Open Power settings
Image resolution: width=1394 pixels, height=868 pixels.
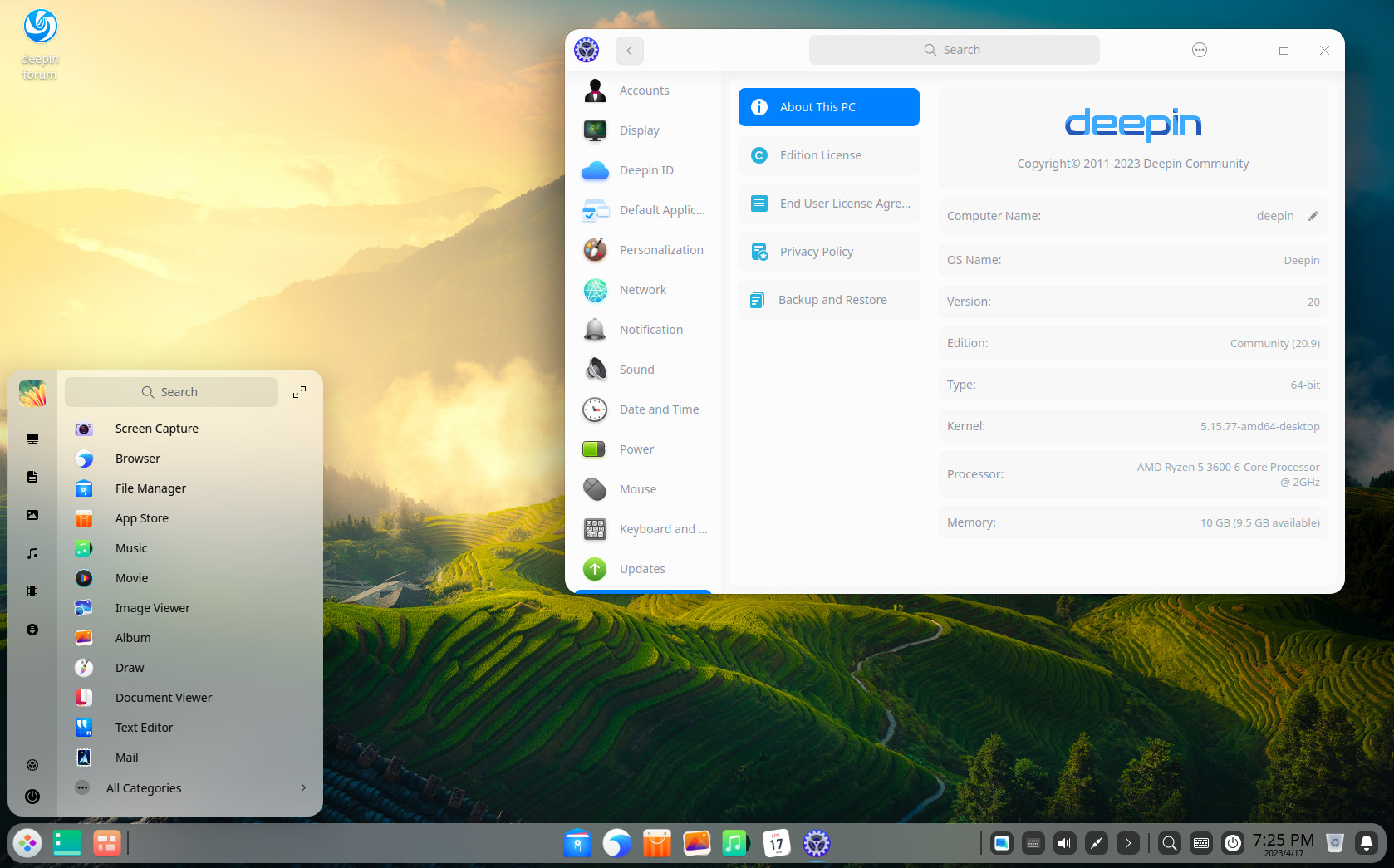[643, 449]
